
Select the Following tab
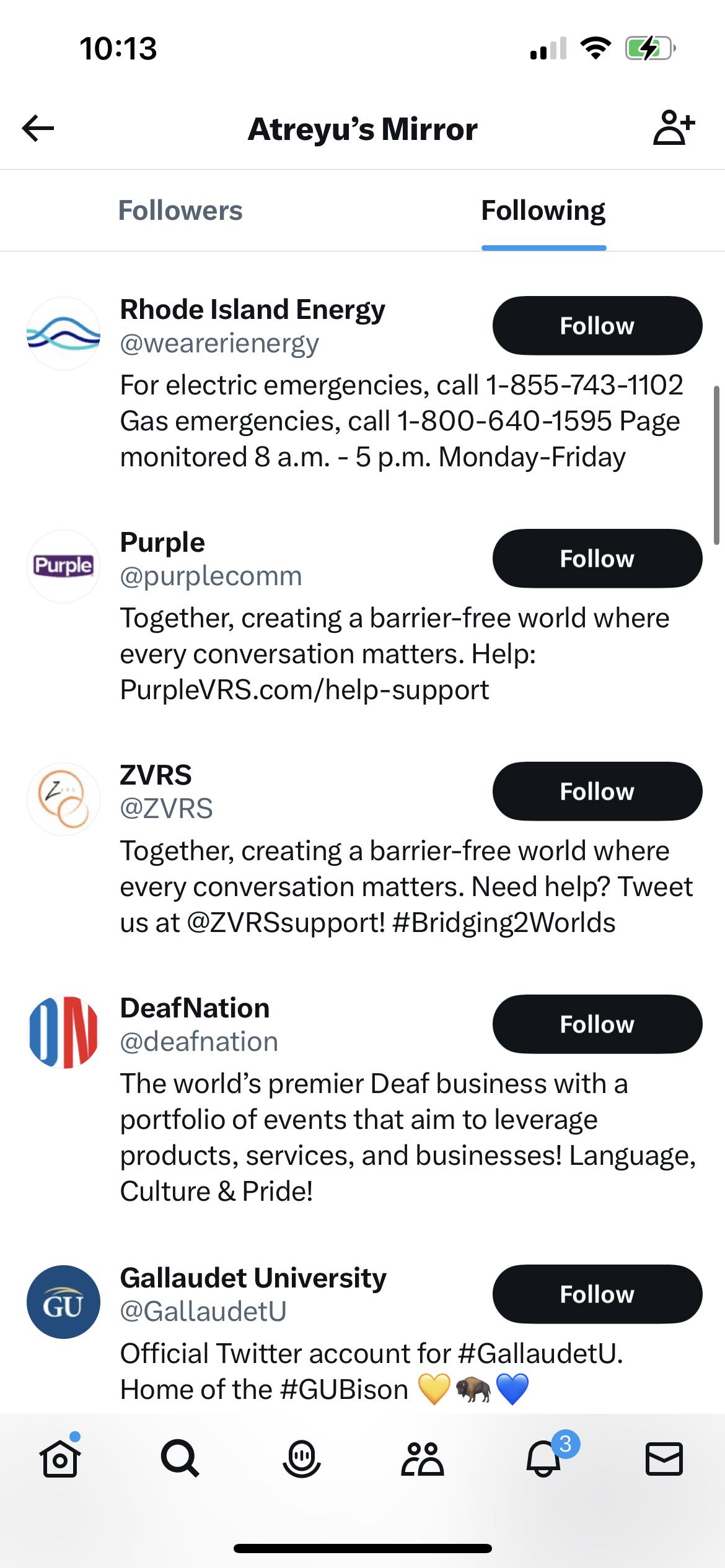point(543,211)
